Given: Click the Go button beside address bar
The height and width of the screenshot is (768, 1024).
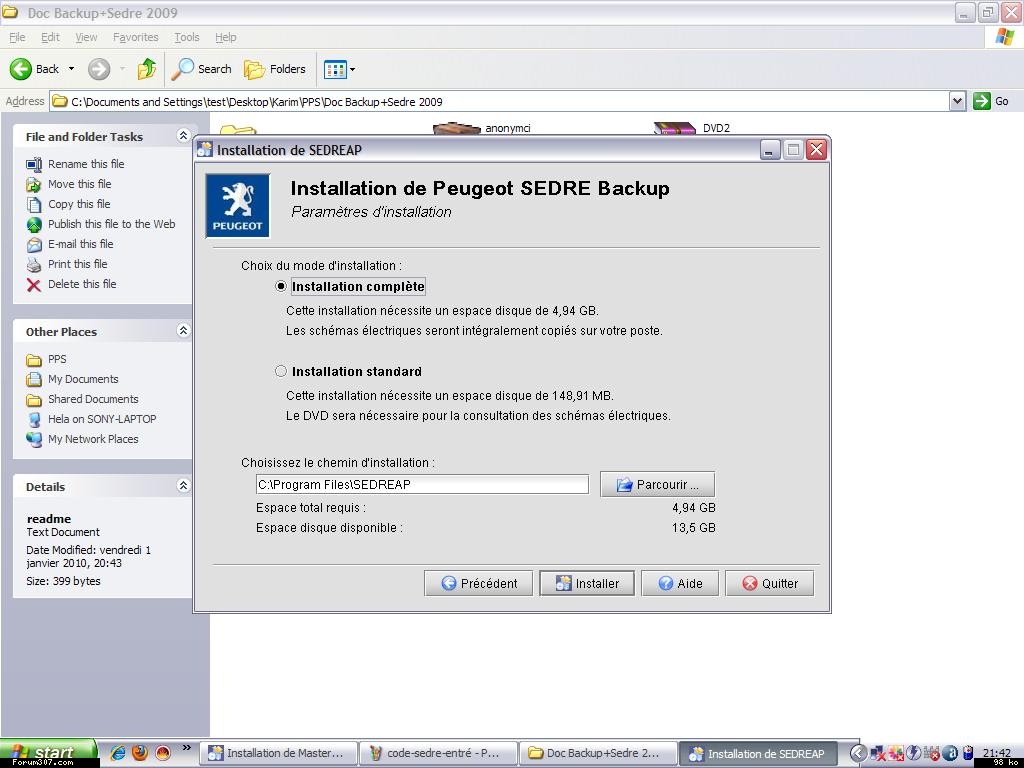Looking at the screenshot, I should (x=991, y=101).
